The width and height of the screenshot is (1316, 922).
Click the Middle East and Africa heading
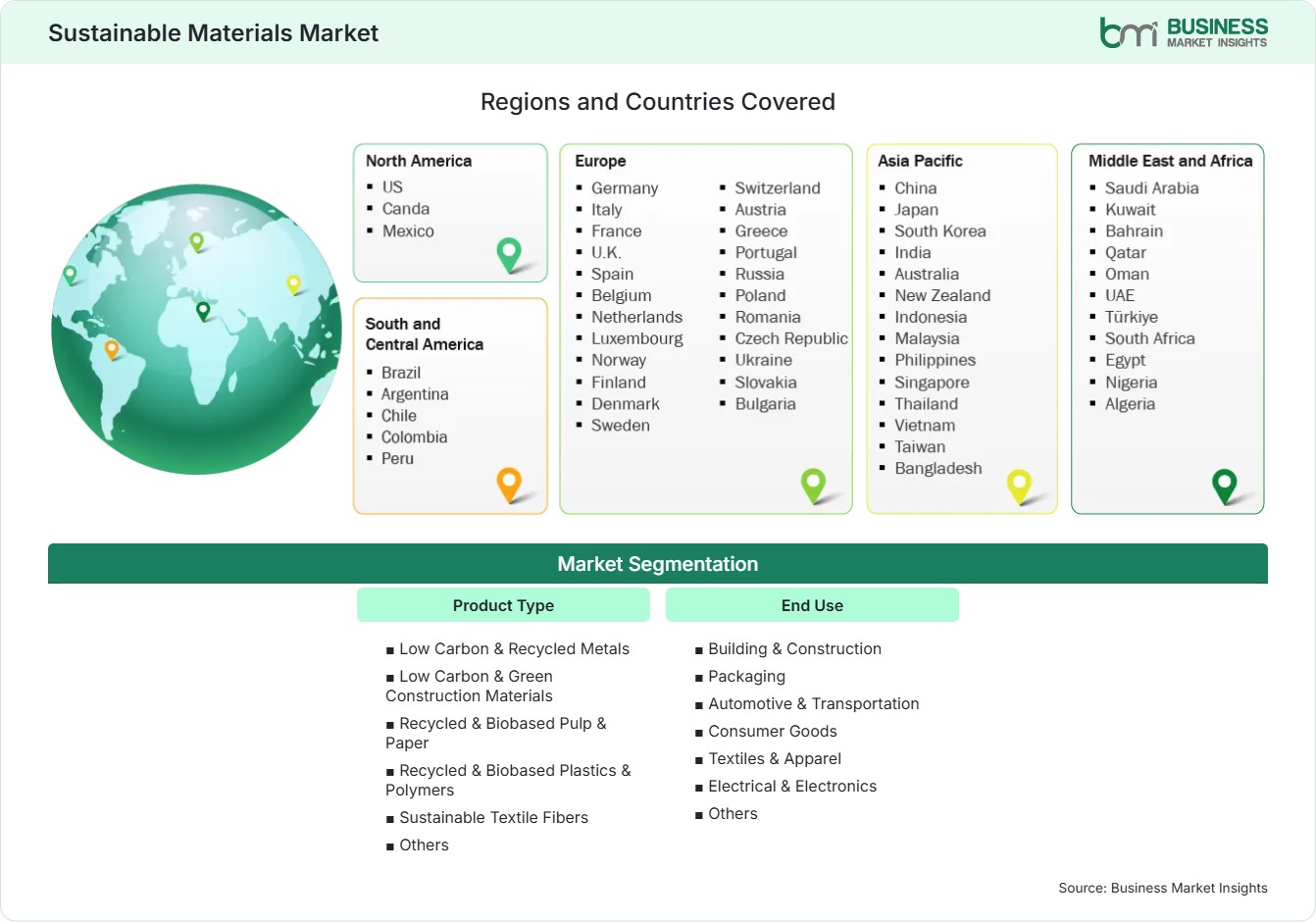coord(1171,161)
